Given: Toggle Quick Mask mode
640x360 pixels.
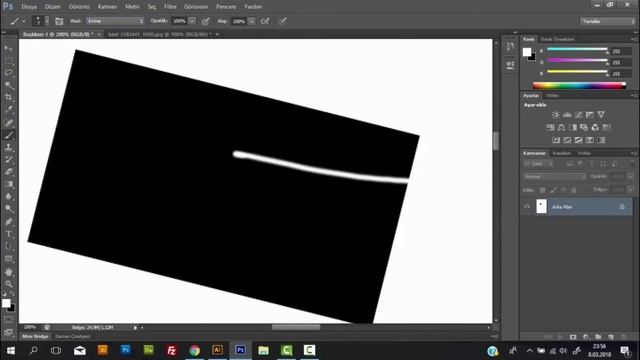Looking at the screenshot, I should [8, 319].
